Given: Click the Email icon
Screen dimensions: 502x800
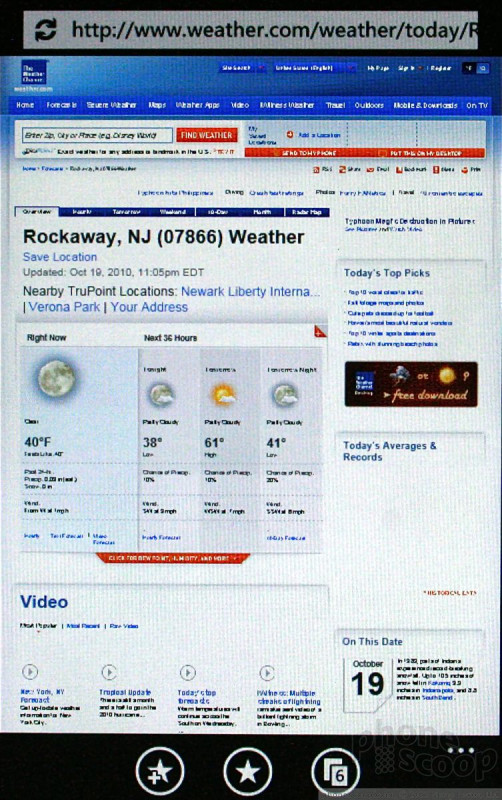Looking at the screenshot, I should [371, 169].
